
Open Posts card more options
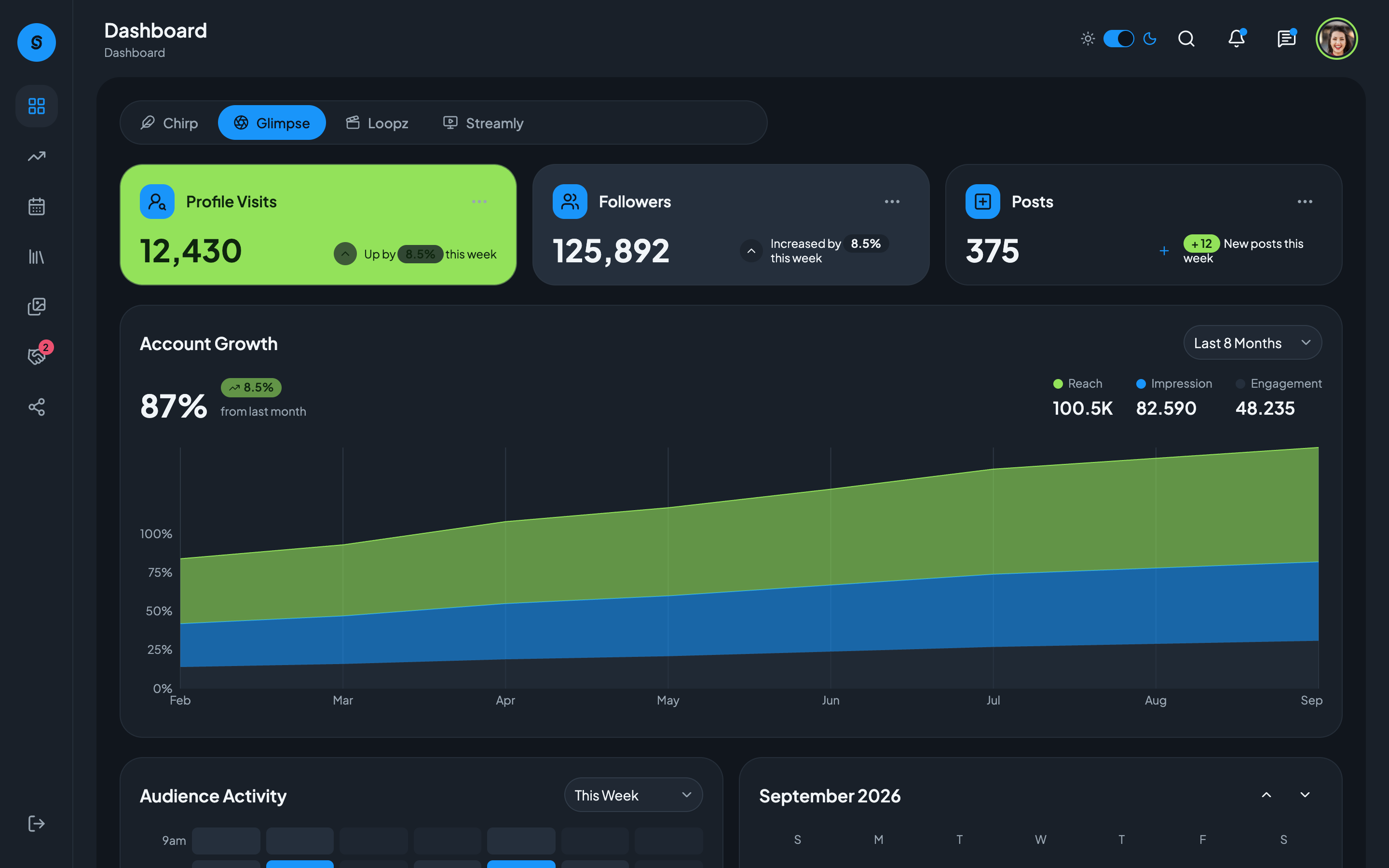[x=1305, y=202]
